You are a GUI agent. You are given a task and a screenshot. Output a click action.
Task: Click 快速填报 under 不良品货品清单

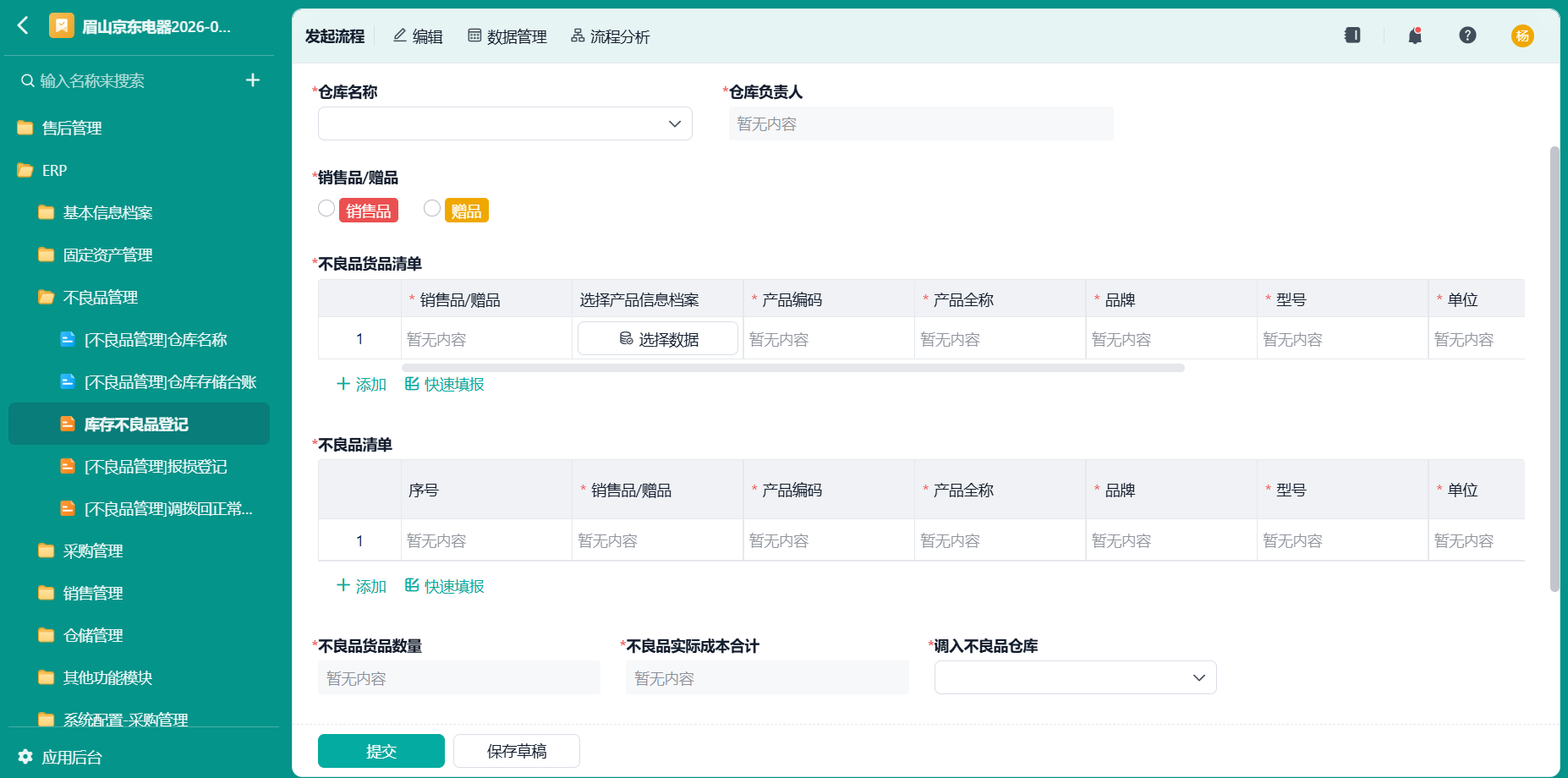pyautogui.click(x=445, y=384)
